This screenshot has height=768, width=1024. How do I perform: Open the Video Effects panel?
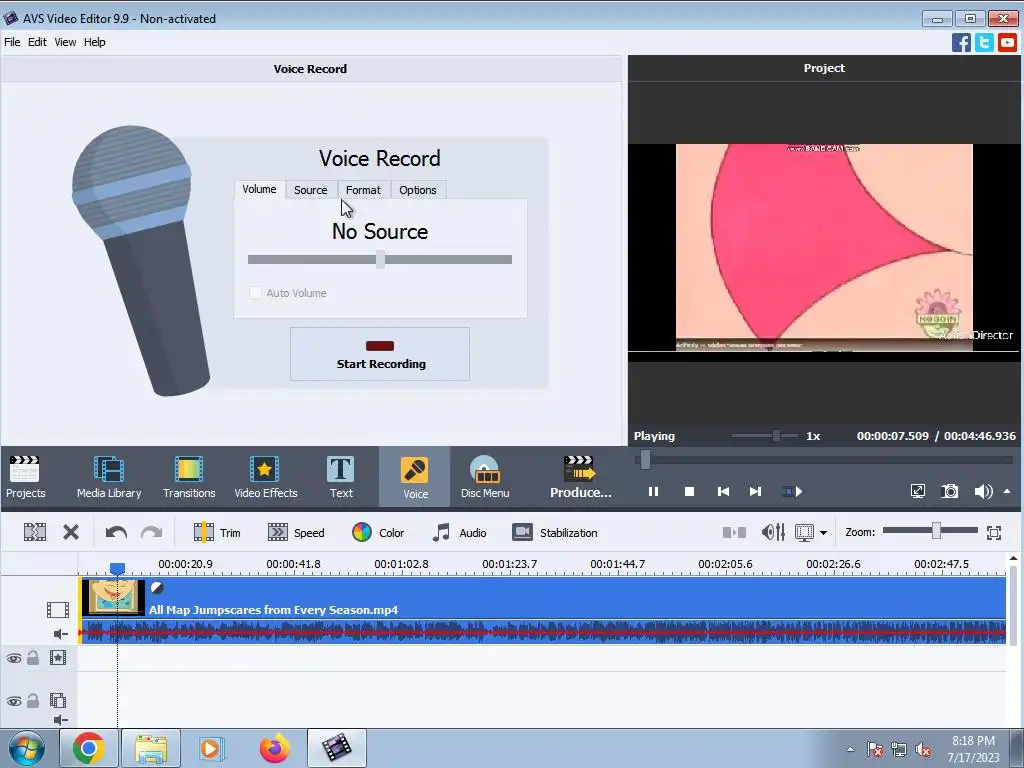point(265,477)
